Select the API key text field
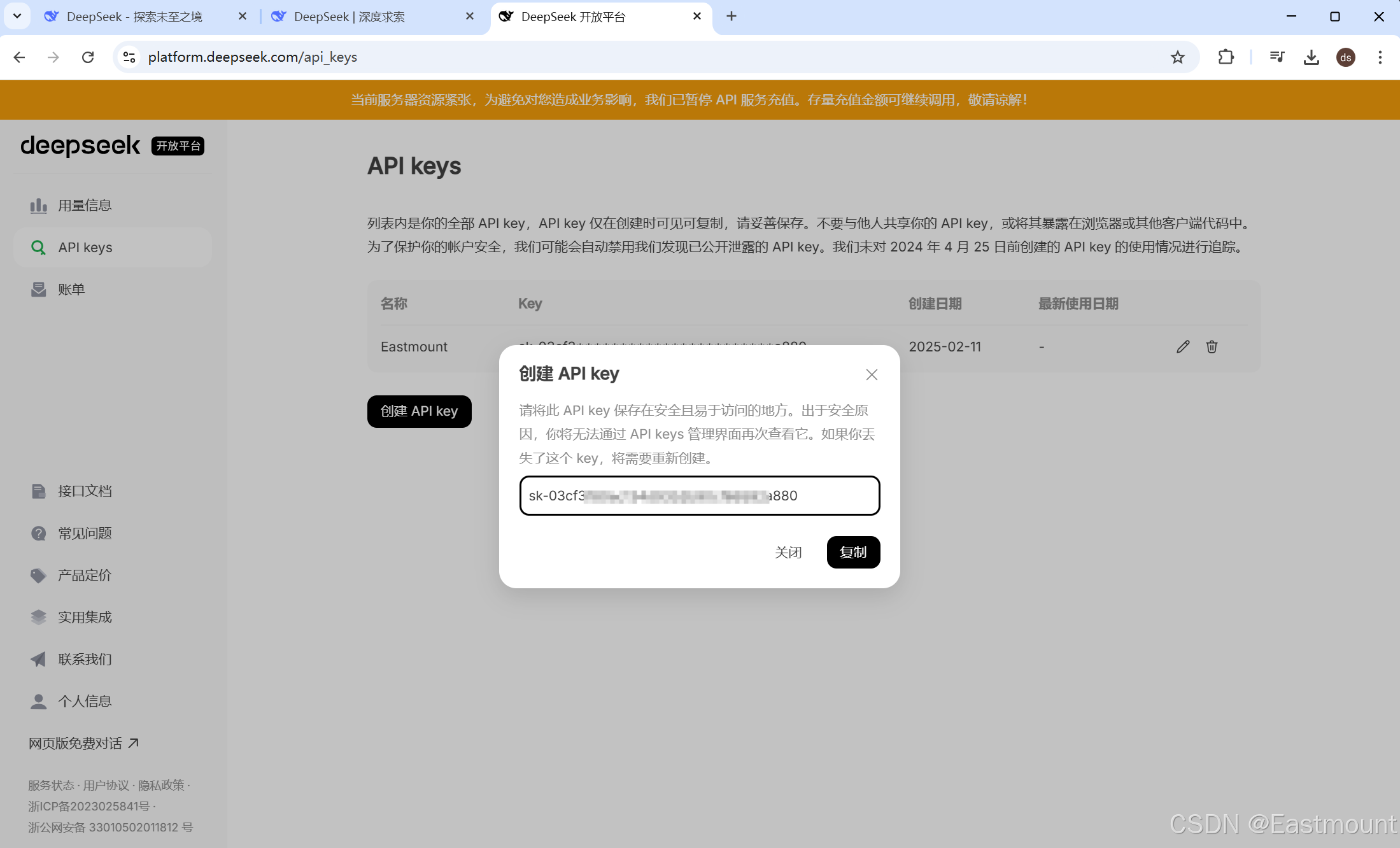Screen dimensions: 1400x848 (x=699, y=495)
